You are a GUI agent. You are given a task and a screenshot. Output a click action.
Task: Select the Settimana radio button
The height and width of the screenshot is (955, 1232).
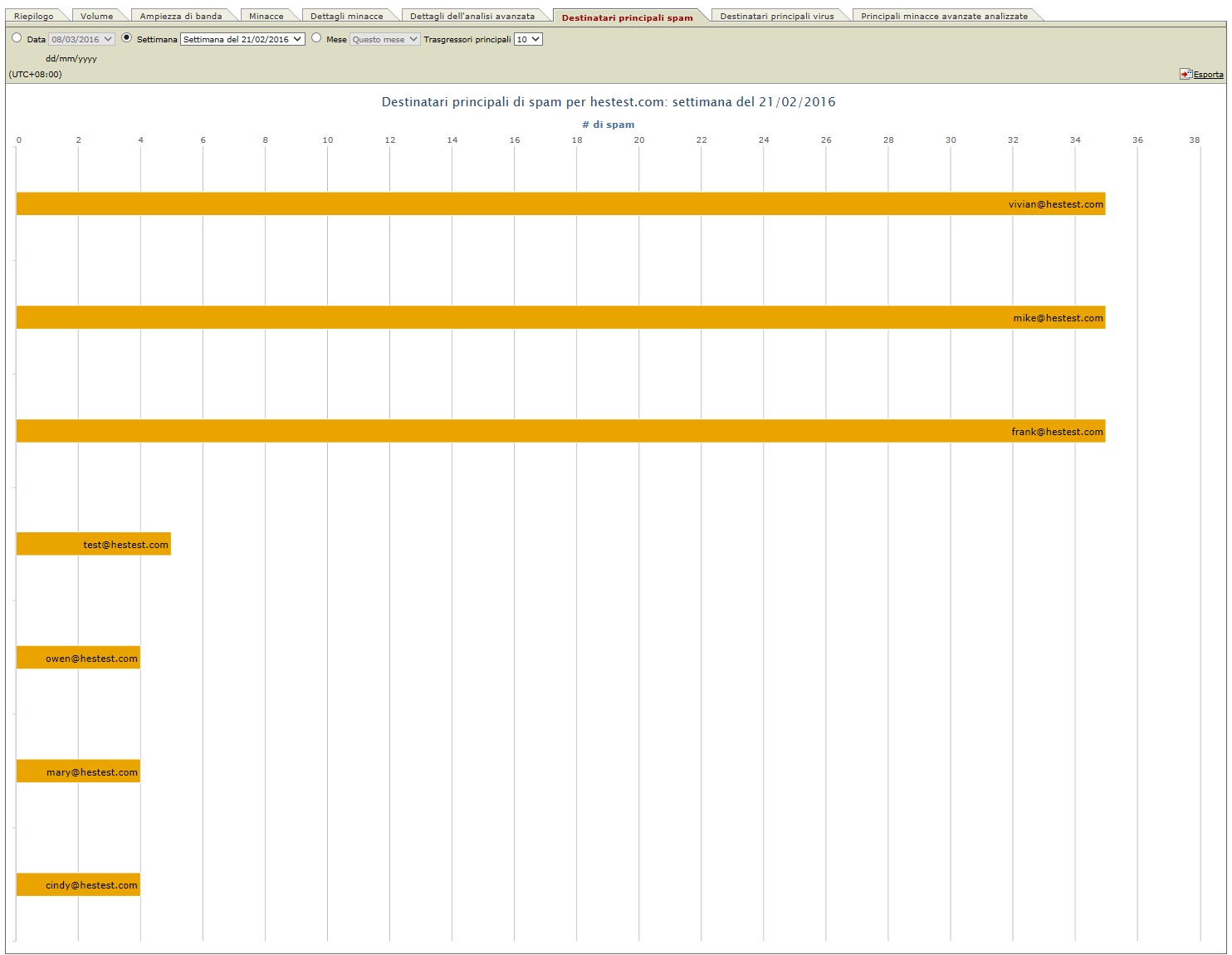[x=127, y=38]
